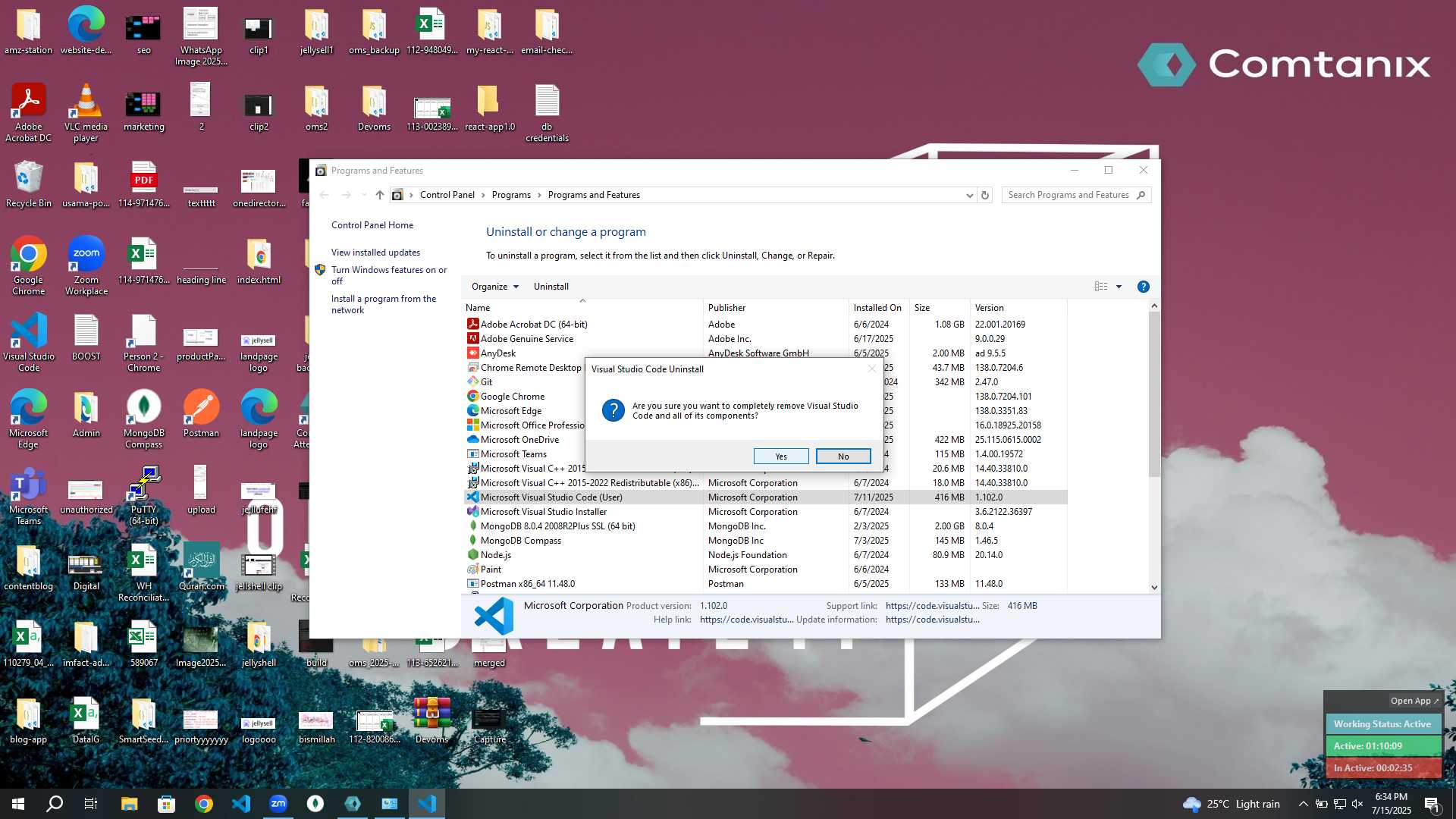Cancel uninstall by clicking No

point(843,457)
